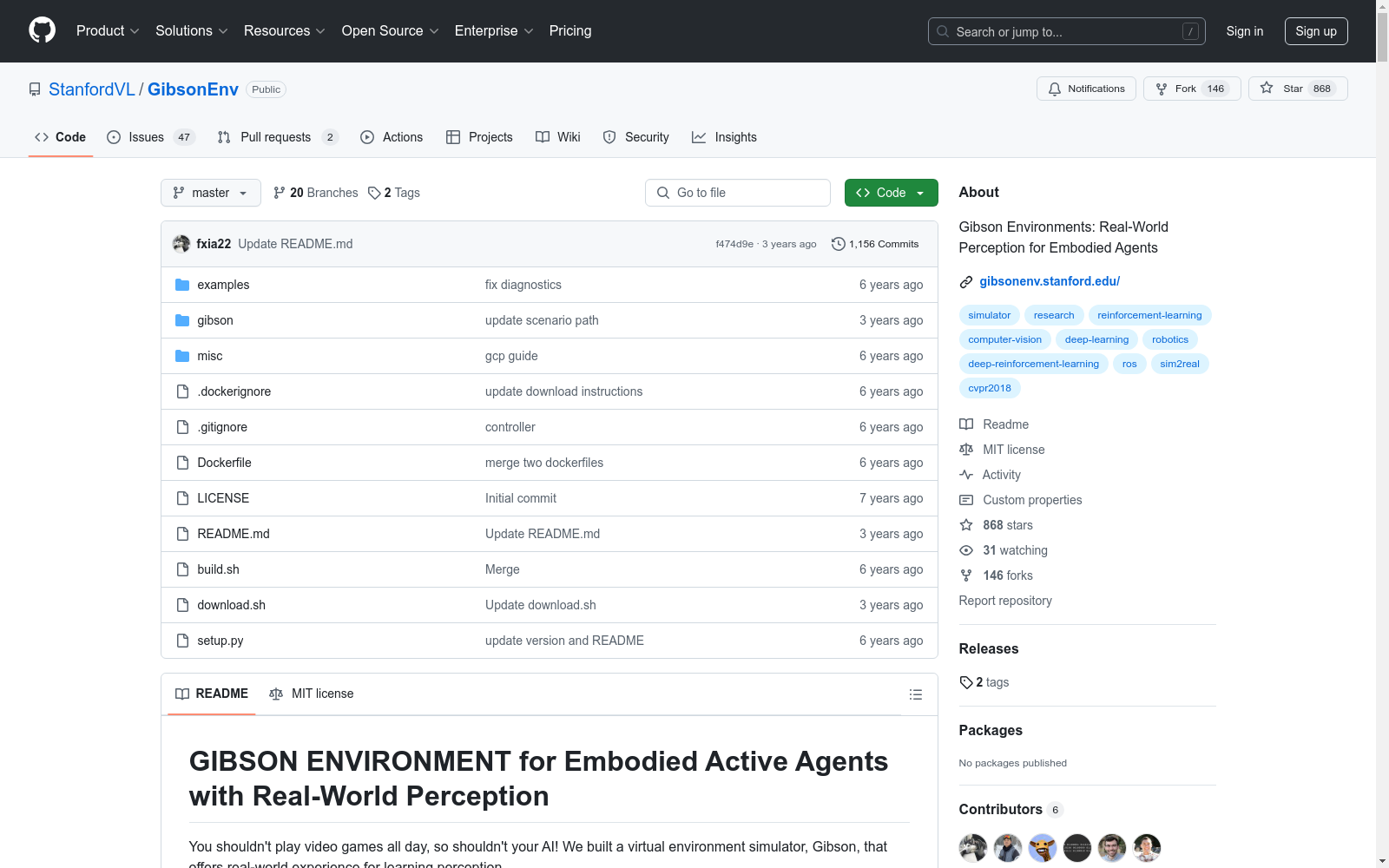1389x868 pixels.
Task: Click the fourth contributor avatar with dark image
Action: pos(1077,847)
